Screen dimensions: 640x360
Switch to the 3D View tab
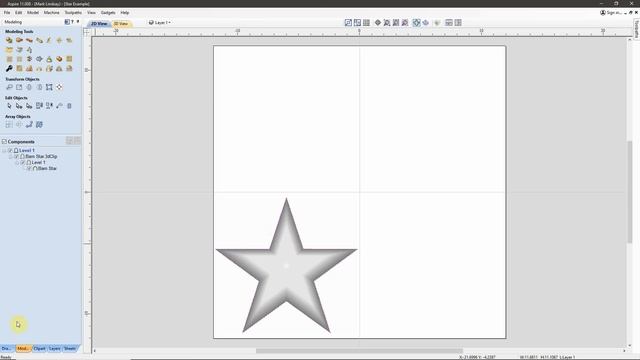point(121,24)
